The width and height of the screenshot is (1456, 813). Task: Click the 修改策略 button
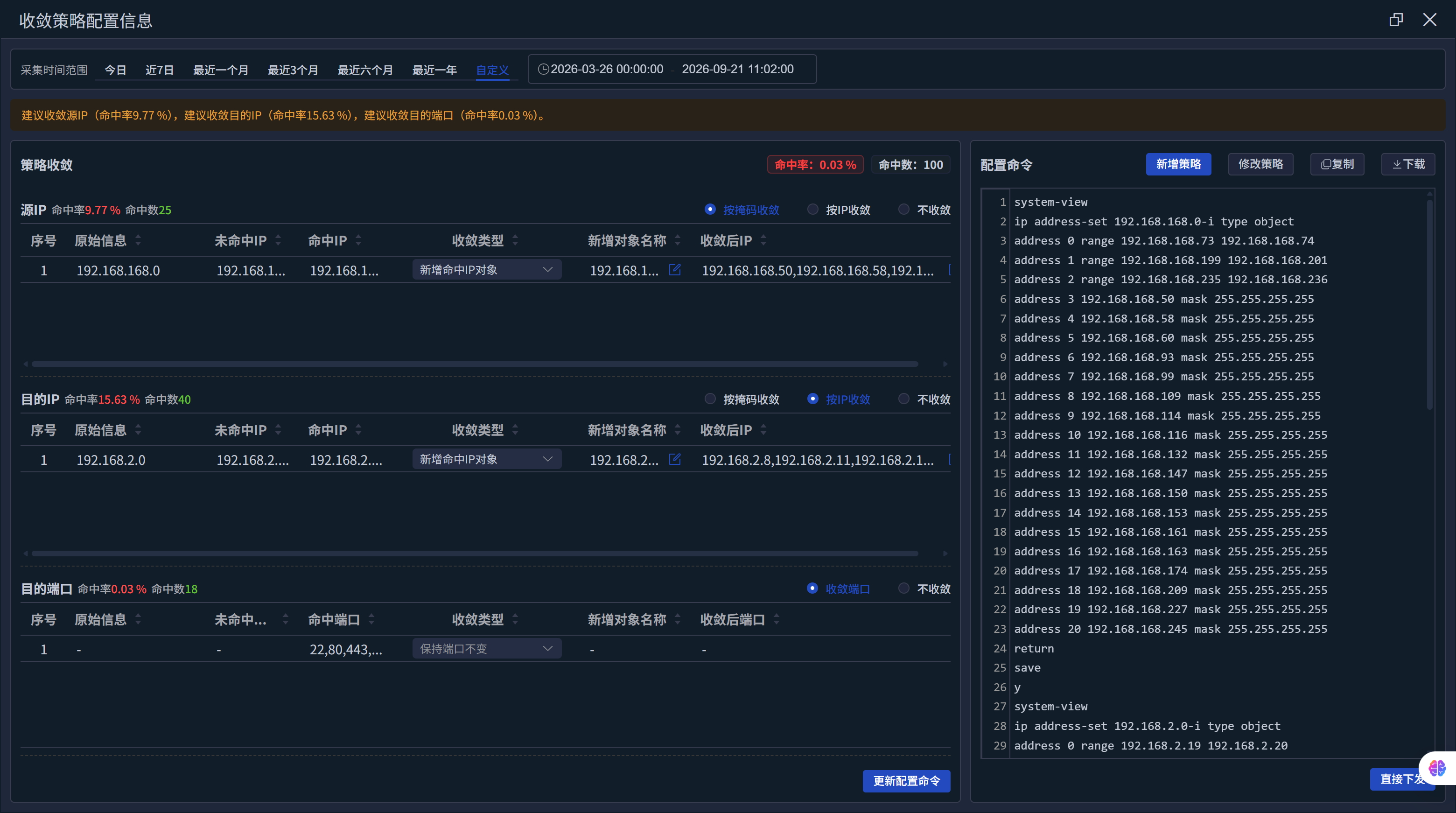(x=1260, y=164)
